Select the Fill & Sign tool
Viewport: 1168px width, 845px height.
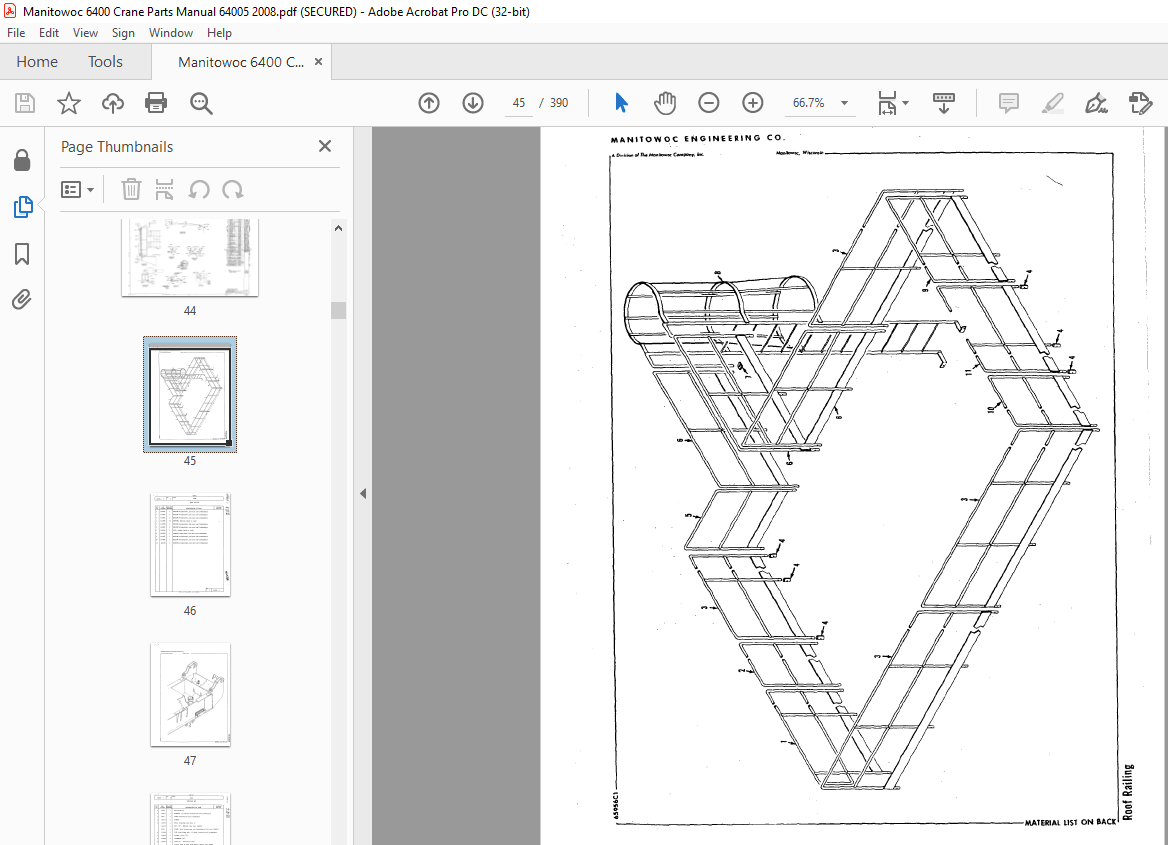point(1096,102)
